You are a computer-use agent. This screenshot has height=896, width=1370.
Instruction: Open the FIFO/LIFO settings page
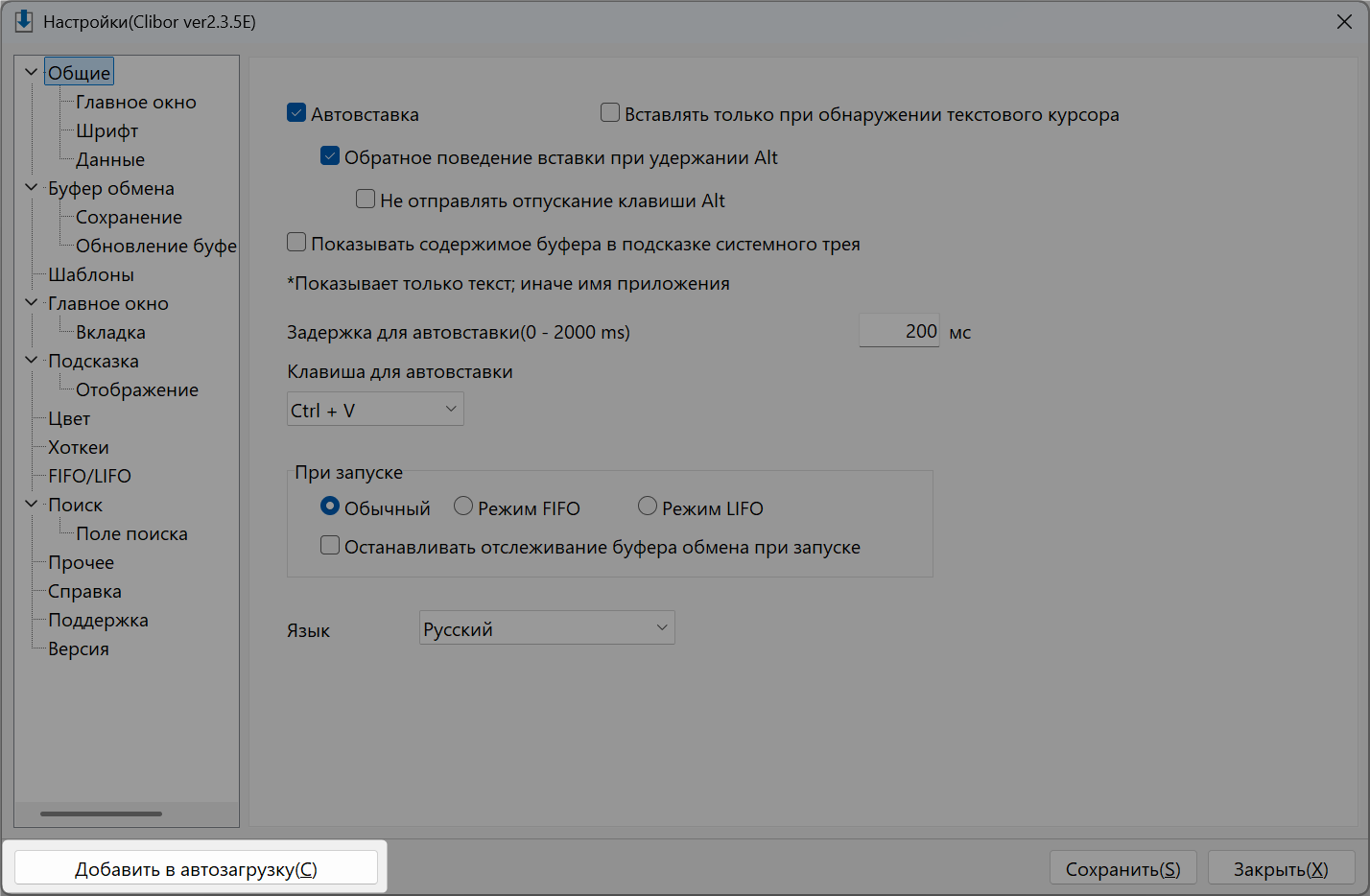(x=90, y=476)
